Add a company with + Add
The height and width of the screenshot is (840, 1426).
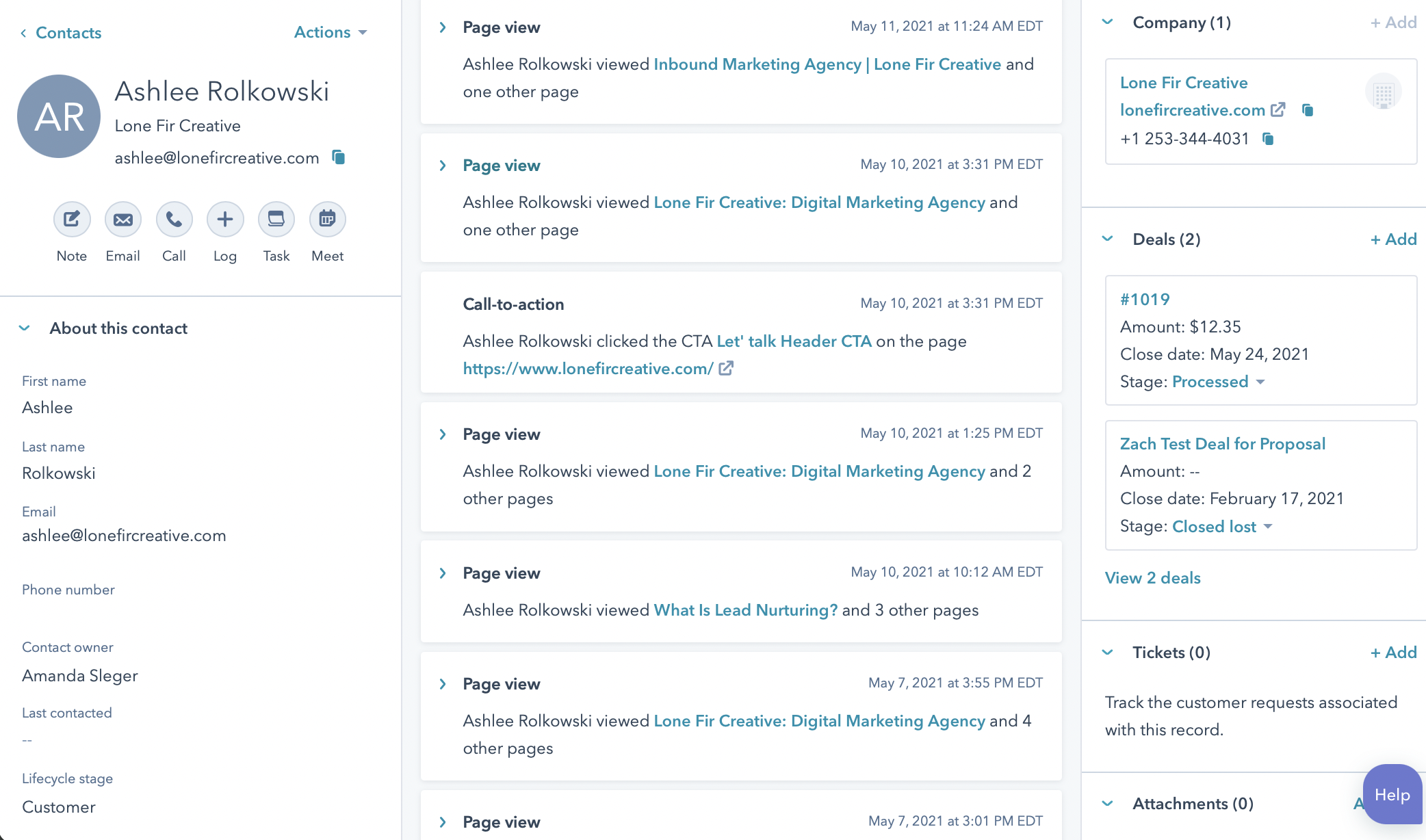click(x=1394, y=23)
